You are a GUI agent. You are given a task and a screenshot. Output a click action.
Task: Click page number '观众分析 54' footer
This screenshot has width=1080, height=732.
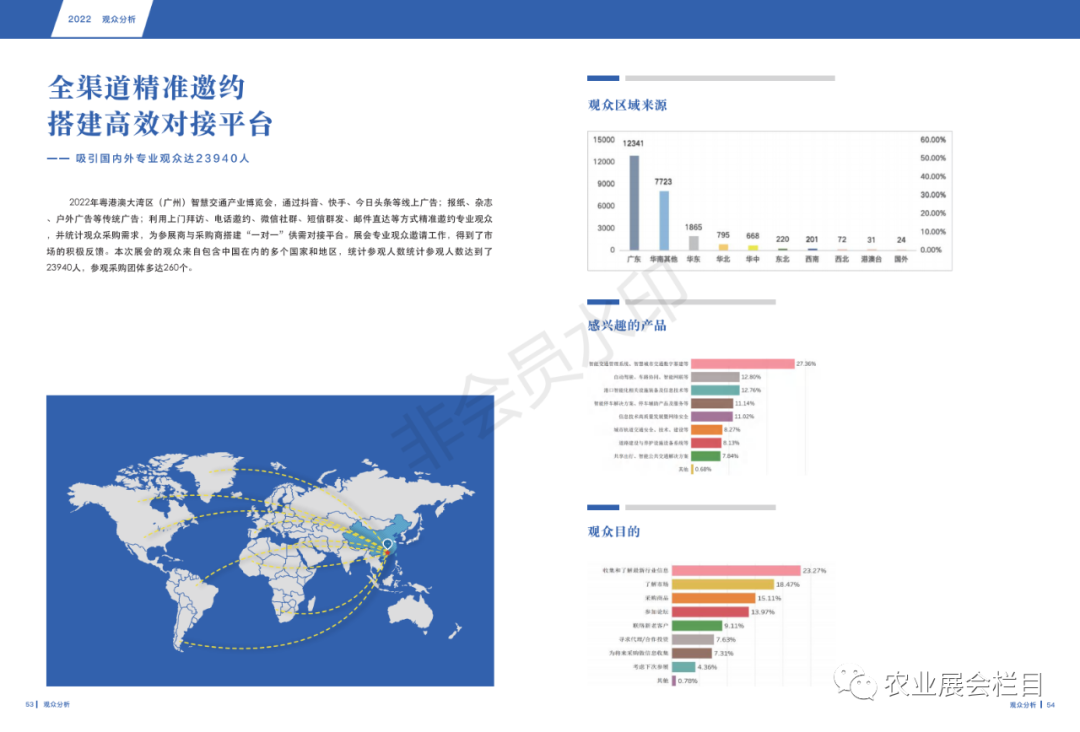[1032, 704]
